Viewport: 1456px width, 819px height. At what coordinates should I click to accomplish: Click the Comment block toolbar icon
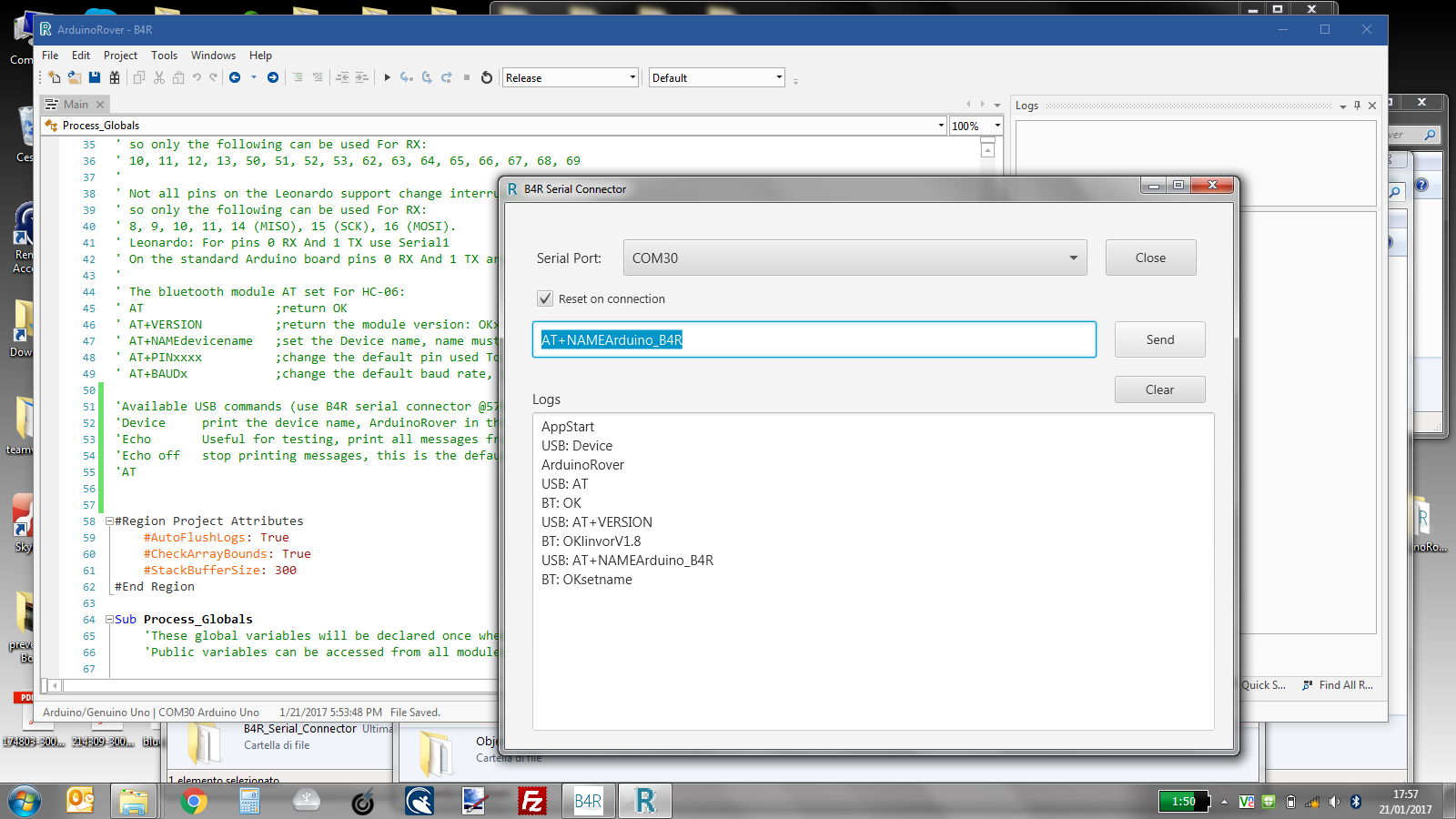point(298,77)
